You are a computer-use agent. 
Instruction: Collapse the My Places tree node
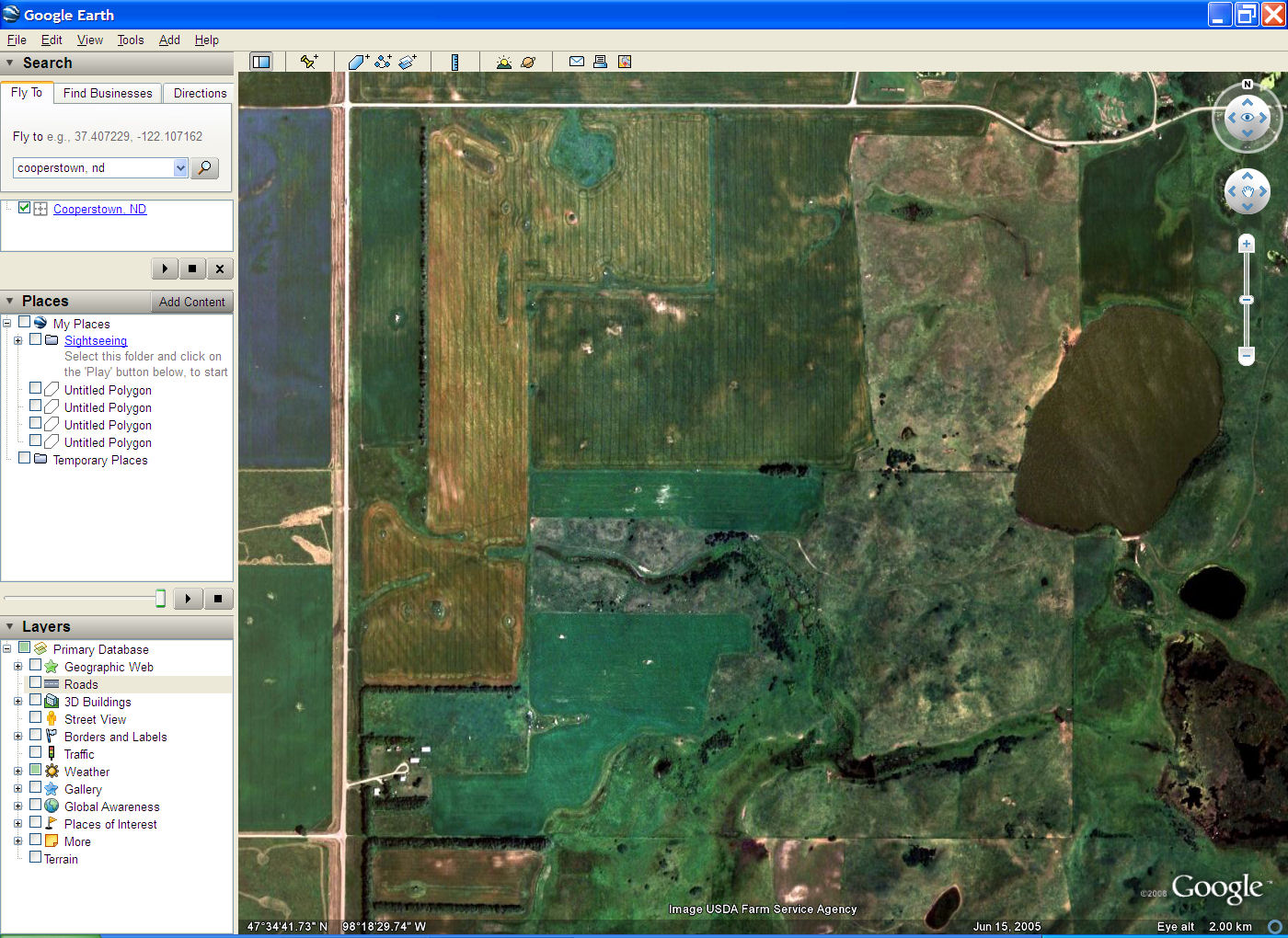6,323
